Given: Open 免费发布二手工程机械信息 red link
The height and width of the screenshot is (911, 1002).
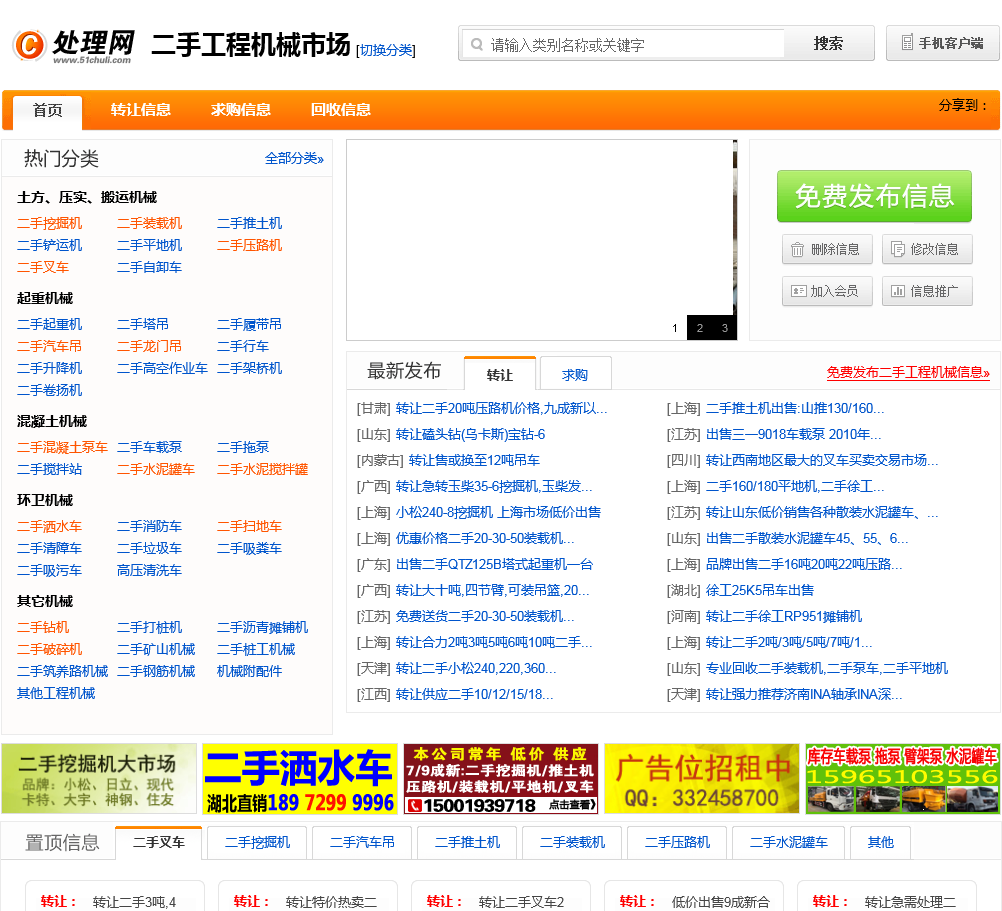Looking at the screenshot, I should [x=908, y=372].
